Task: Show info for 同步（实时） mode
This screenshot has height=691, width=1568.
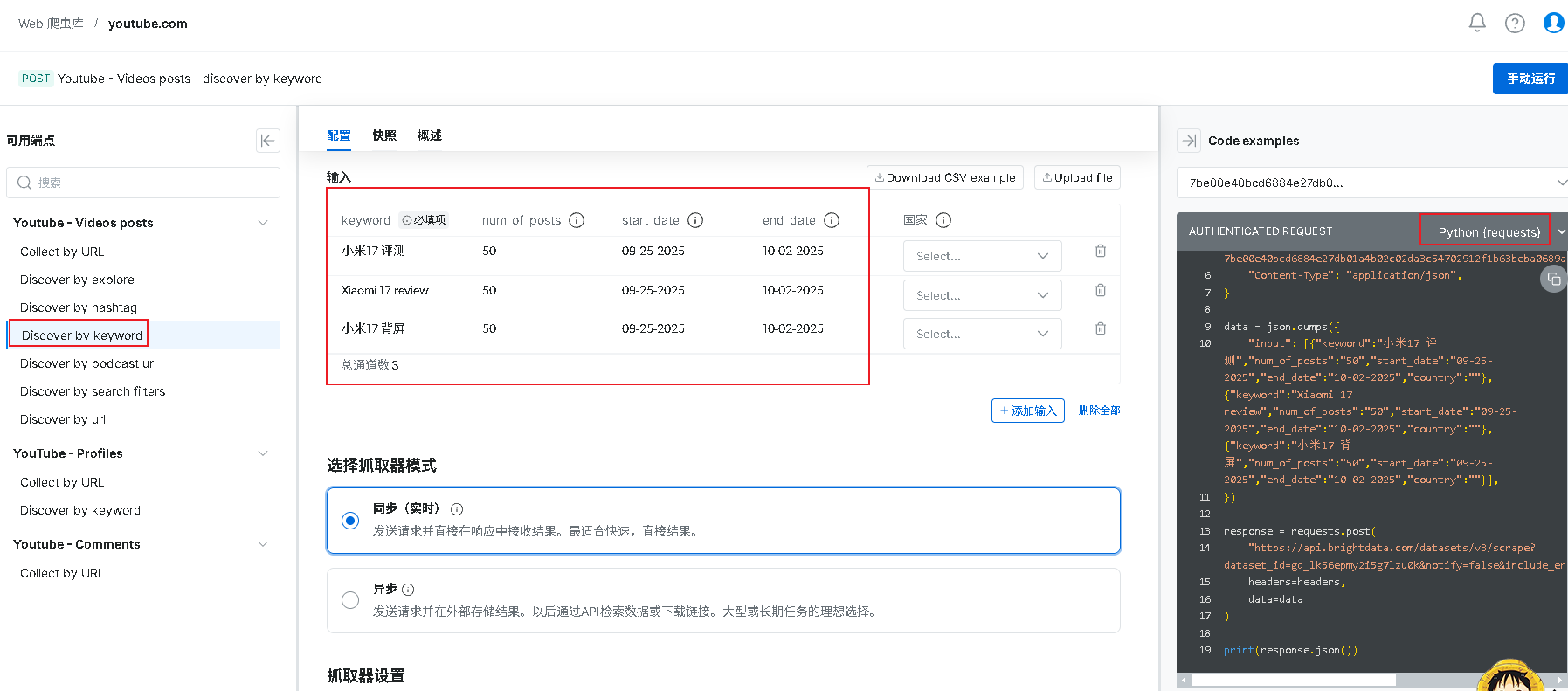Action: (x=457, y=509)
